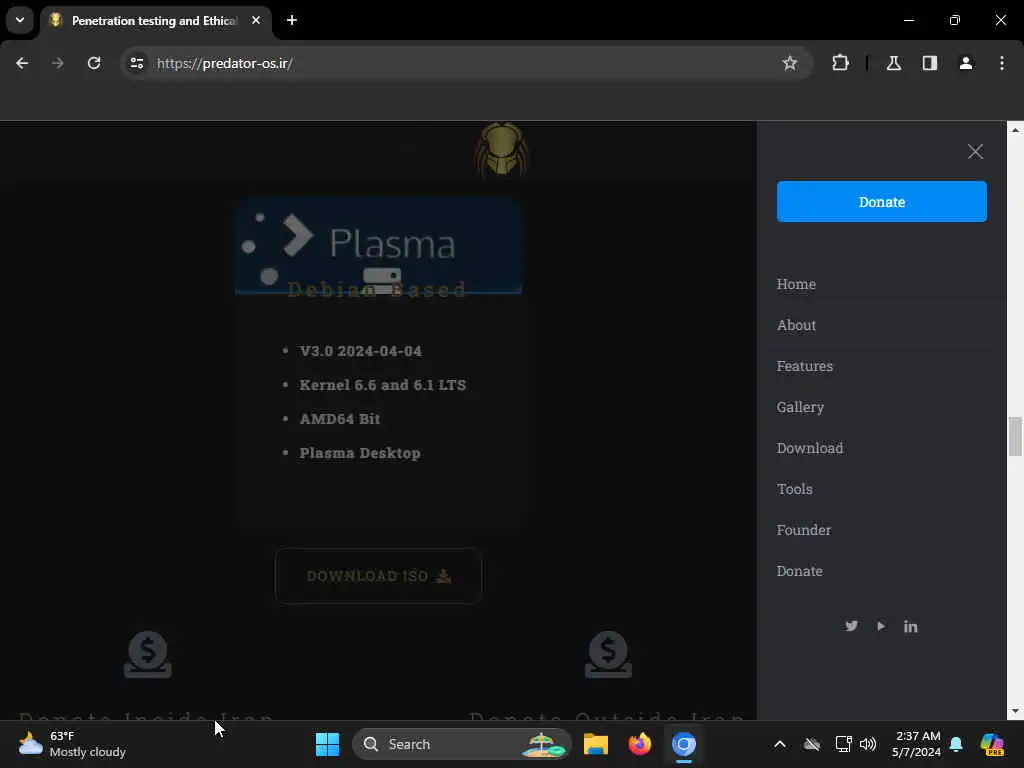This screenshot has width=1024, height=768.
Task: Close the Penetration testing tab
Action: (x=256, y=20)
